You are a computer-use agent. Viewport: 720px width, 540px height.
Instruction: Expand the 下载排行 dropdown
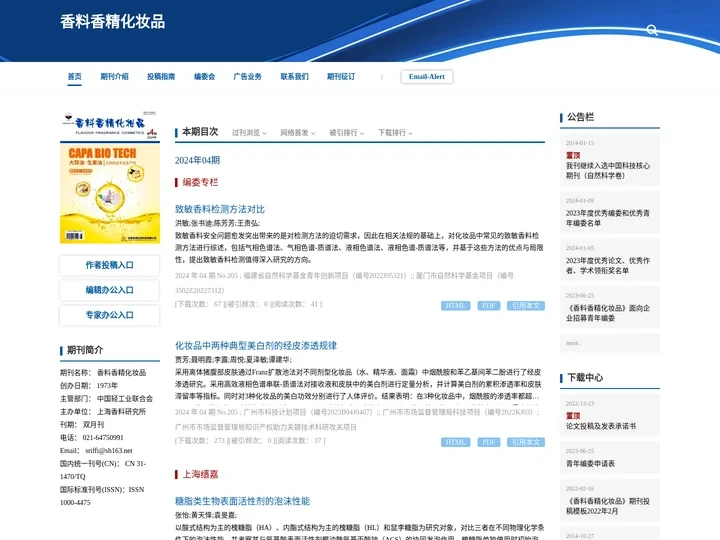(x=395, y=133)
